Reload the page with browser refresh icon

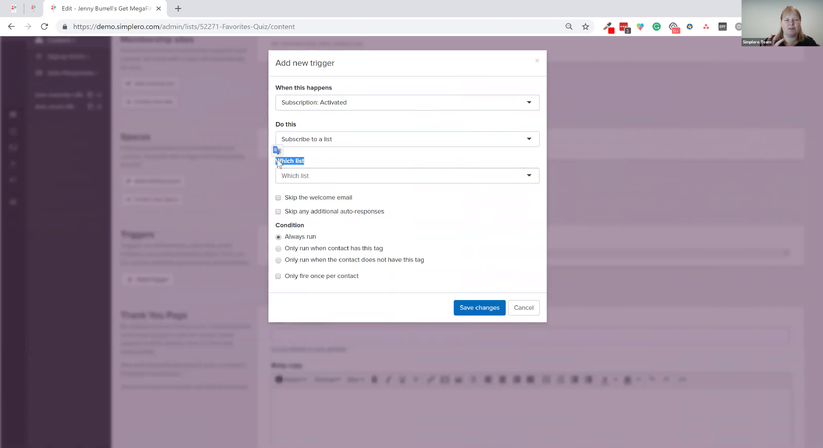(x=45, y=26)
